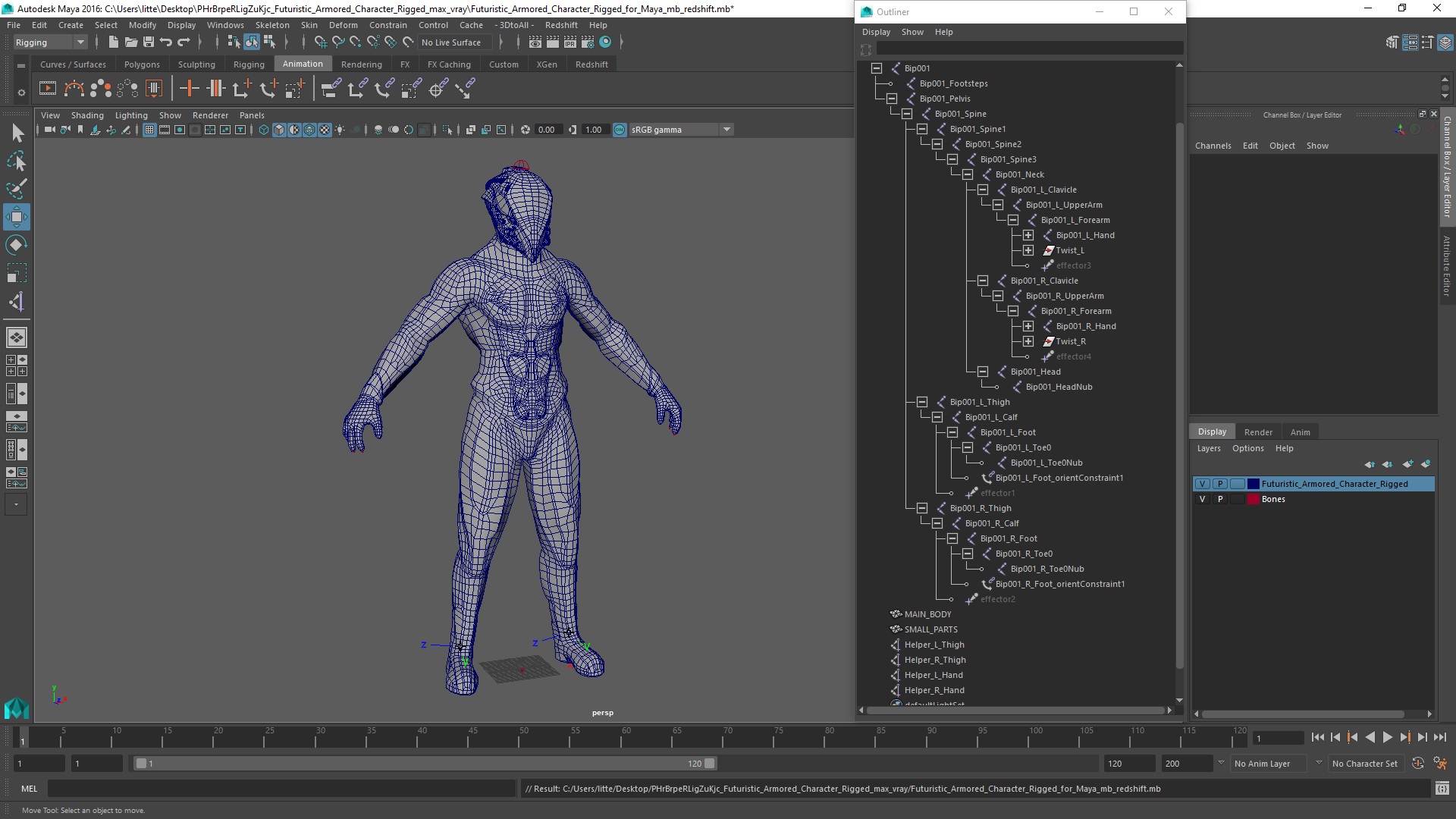The image size is (1456, 819).
Task: Open the Skeleton menu
Action: (x=272, y=25)
